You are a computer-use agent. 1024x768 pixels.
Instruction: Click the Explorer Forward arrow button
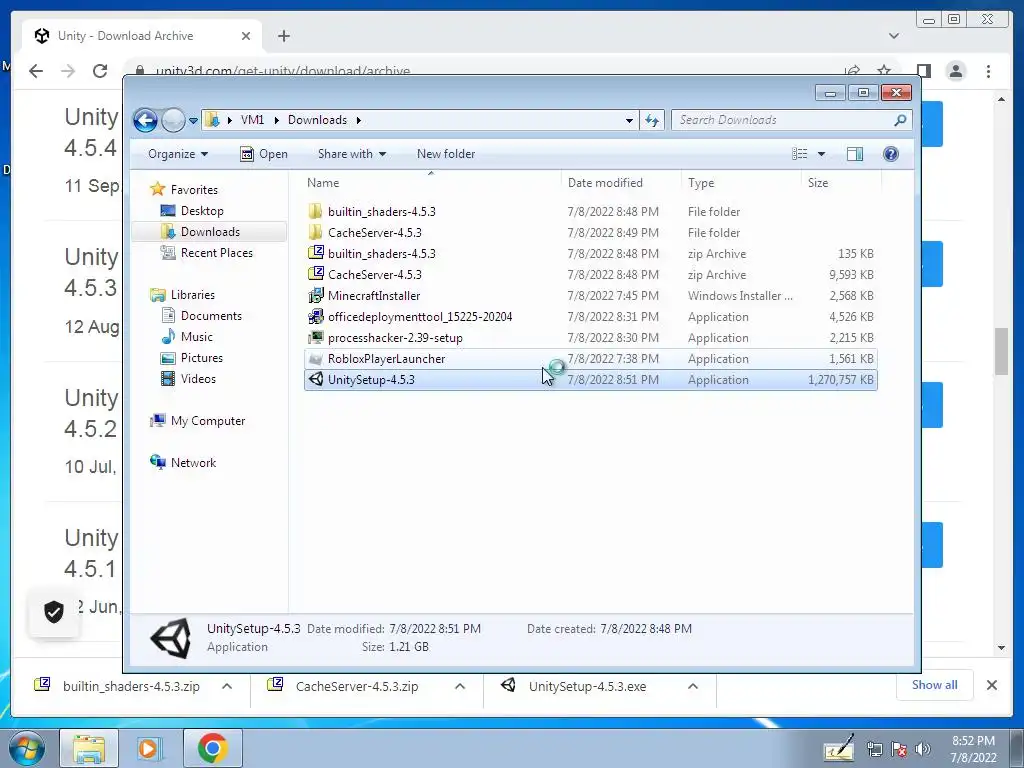click(x=173, y=120)
